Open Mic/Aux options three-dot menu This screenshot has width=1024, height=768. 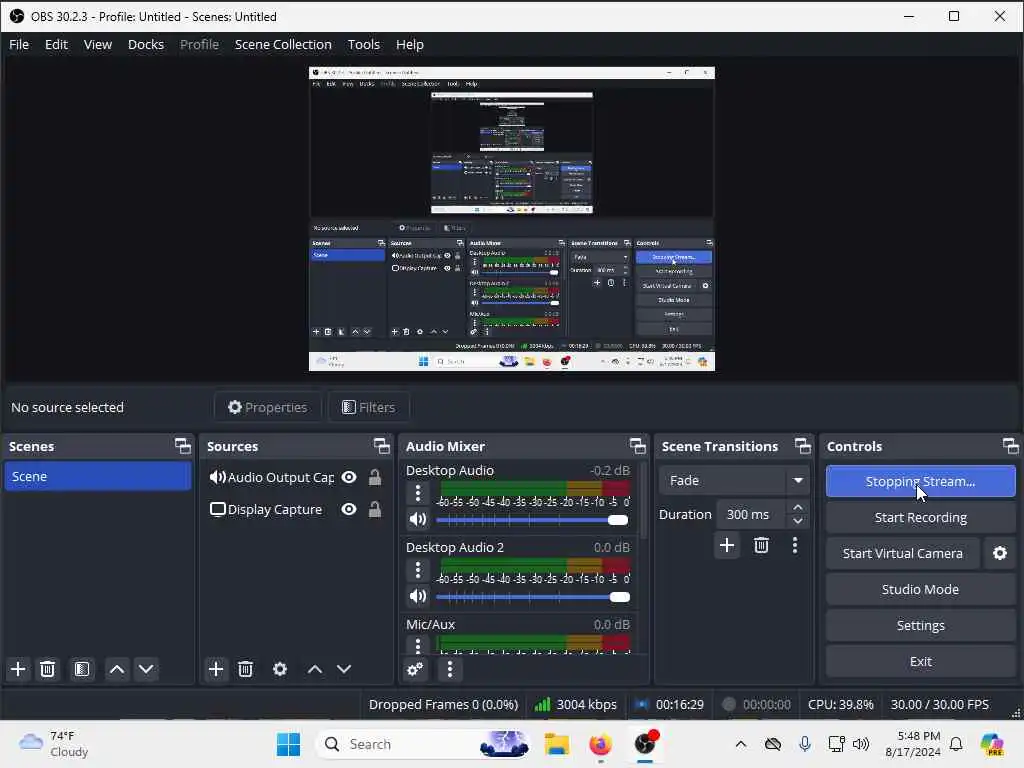coord(418,646)
